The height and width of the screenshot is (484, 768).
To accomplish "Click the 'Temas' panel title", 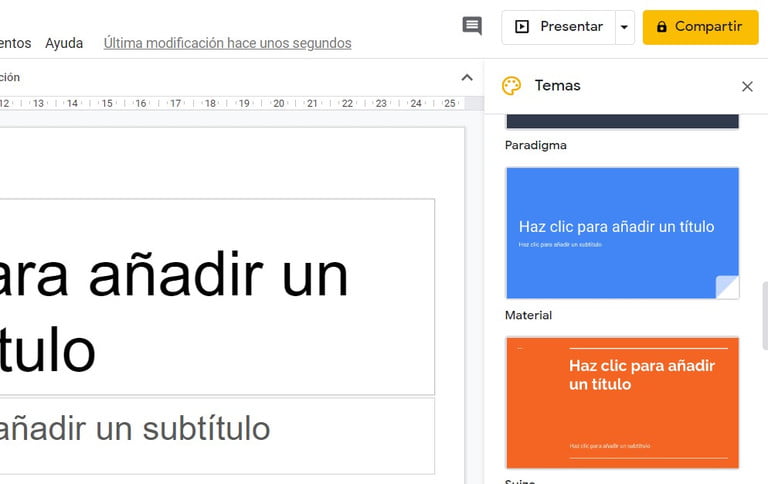I will 557,86.
